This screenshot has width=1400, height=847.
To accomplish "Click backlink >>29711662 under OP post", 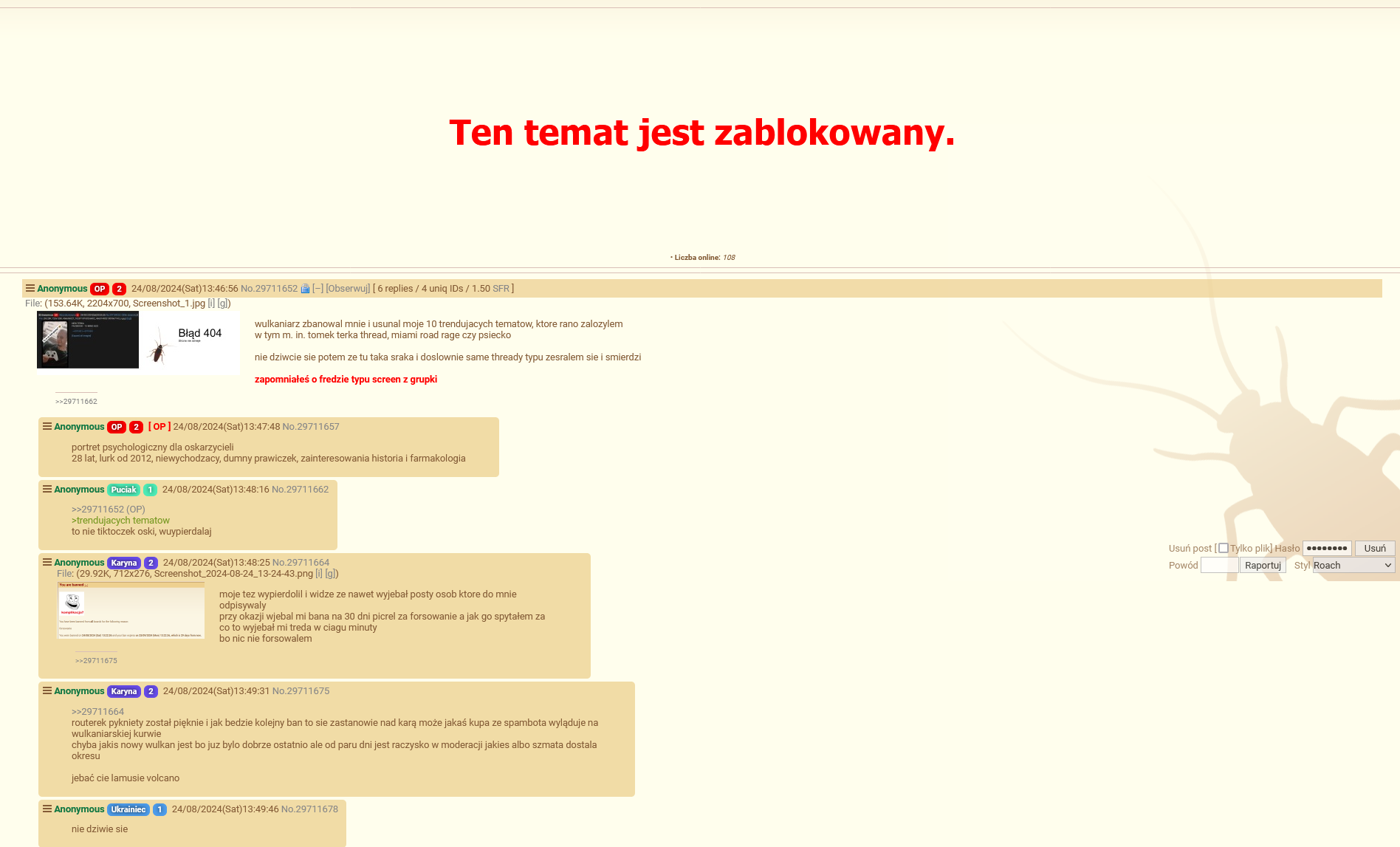I will [76, 402].
